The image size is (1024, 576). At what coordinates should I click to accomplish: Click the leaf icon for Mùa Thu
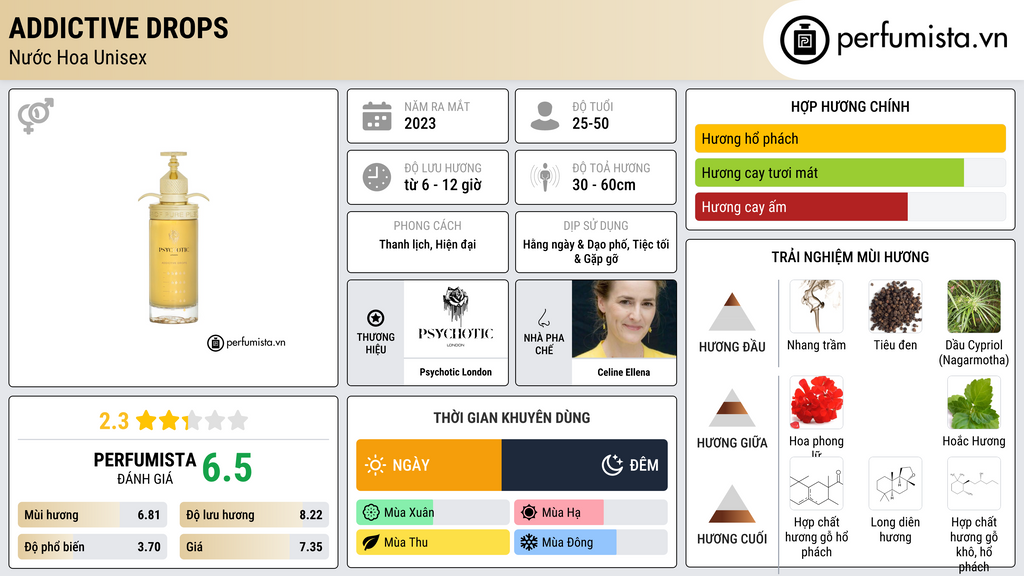click(371, 542)
